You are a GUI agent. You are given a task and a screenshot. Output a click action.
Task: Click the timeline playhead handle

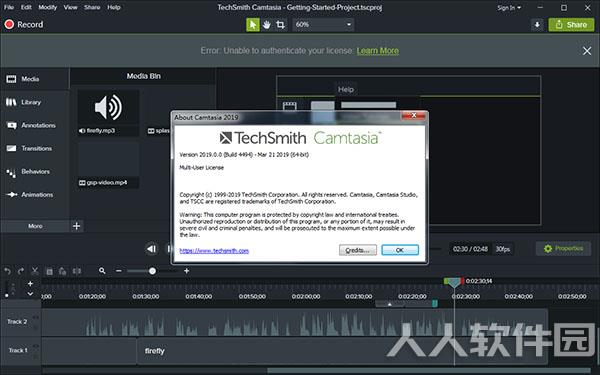click(454, 282)
